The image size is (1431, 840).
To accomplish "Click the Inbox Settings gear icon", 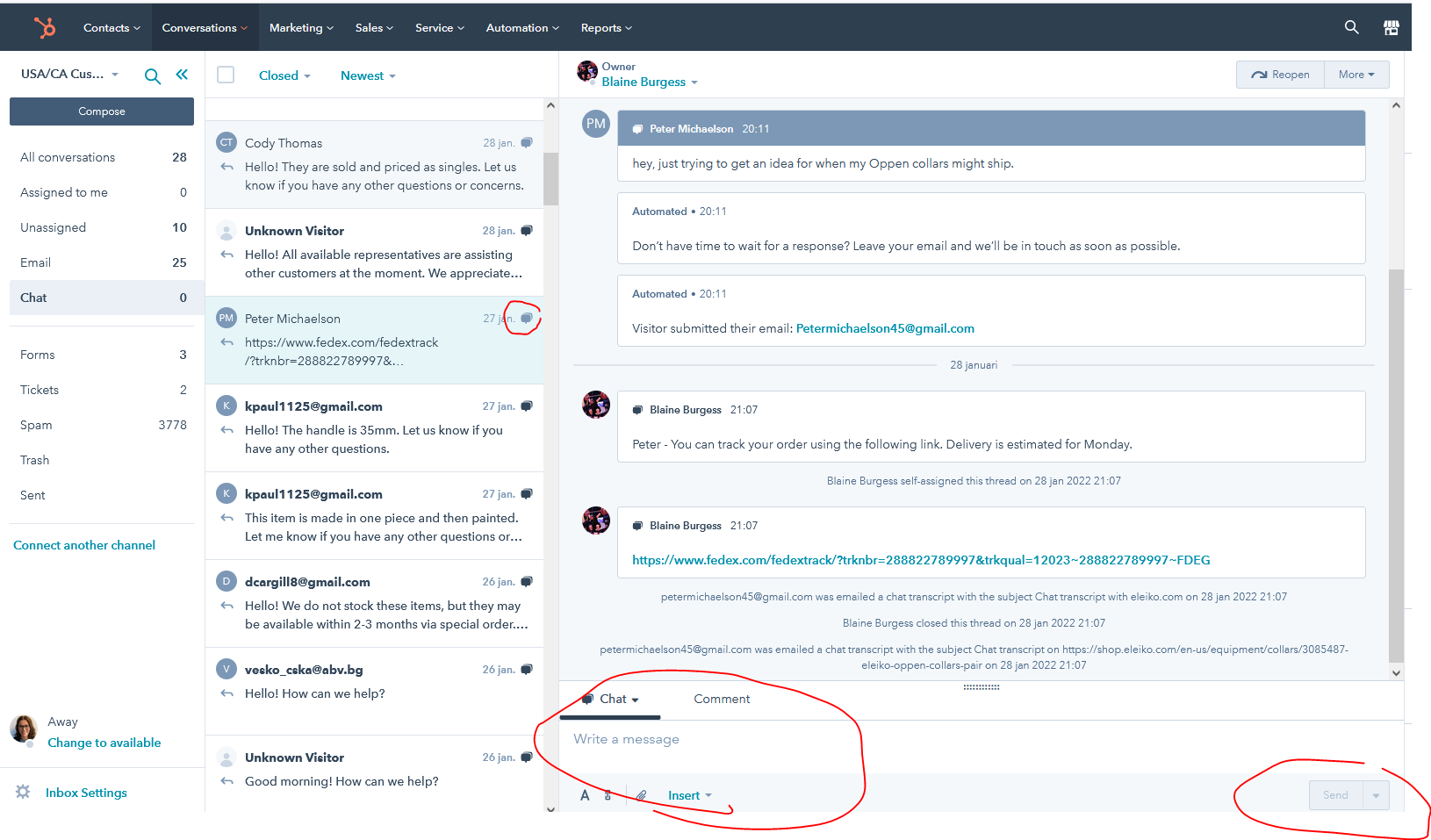I will [x=23, y=792].
